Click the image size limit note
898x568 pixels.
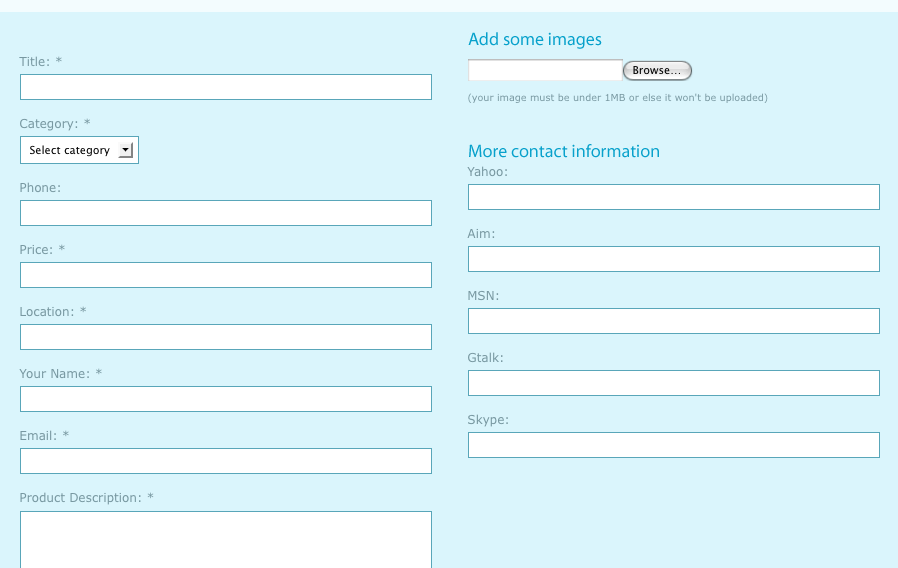coord(617,98)
